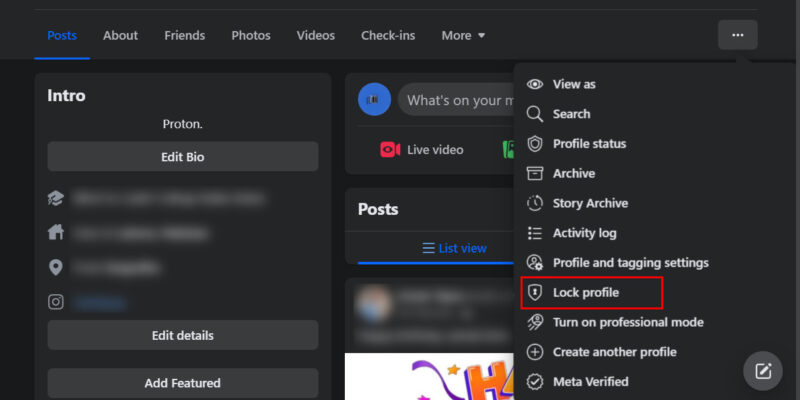Click the eye icon beside View as
The height and width of the screenshot is (400, 800).
click(535, 84)
